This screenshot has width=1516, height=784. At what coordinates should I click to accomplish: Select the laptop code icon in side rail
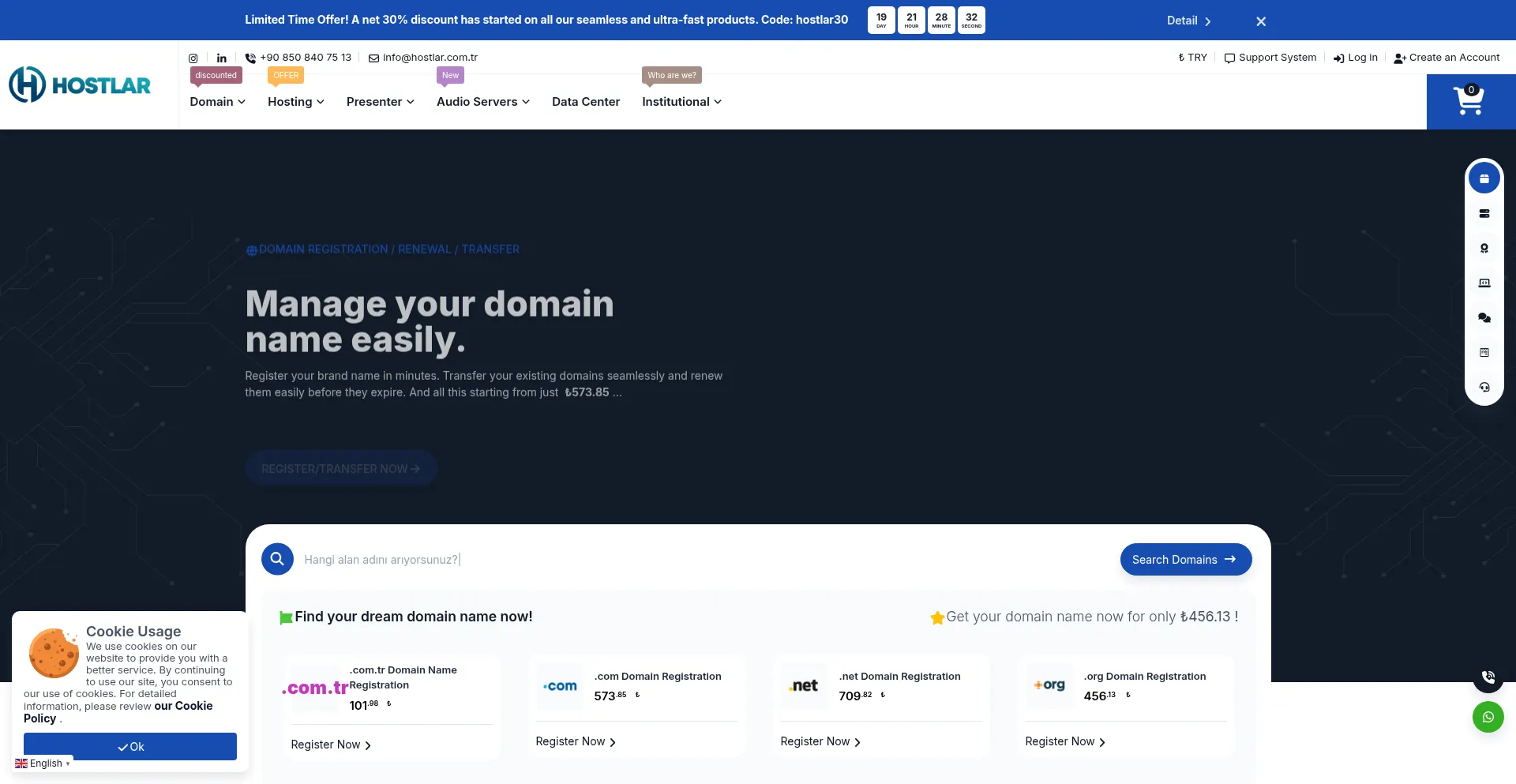1484,283
